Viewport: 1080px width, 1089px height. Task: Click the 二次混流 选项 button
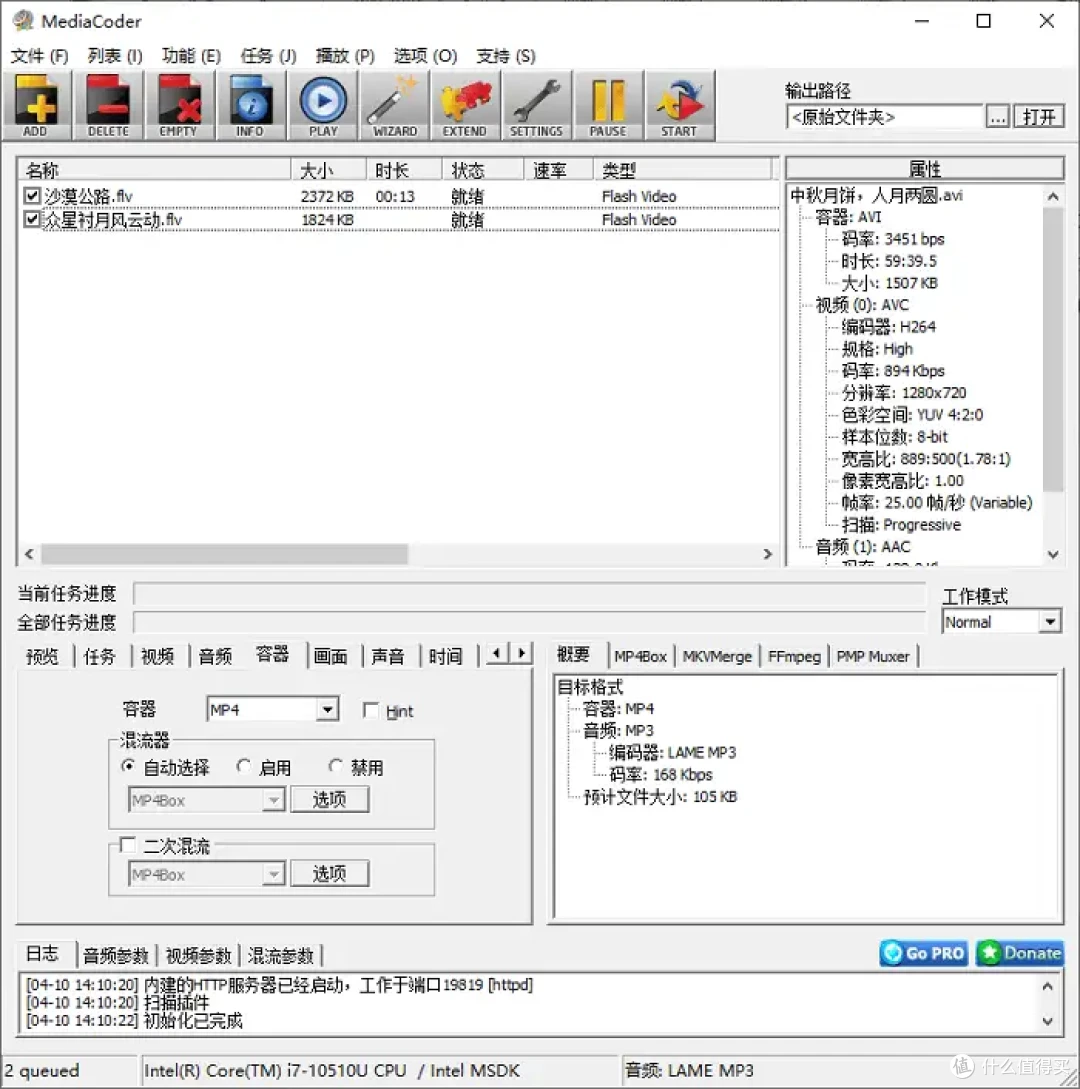(x=329, y=874)
